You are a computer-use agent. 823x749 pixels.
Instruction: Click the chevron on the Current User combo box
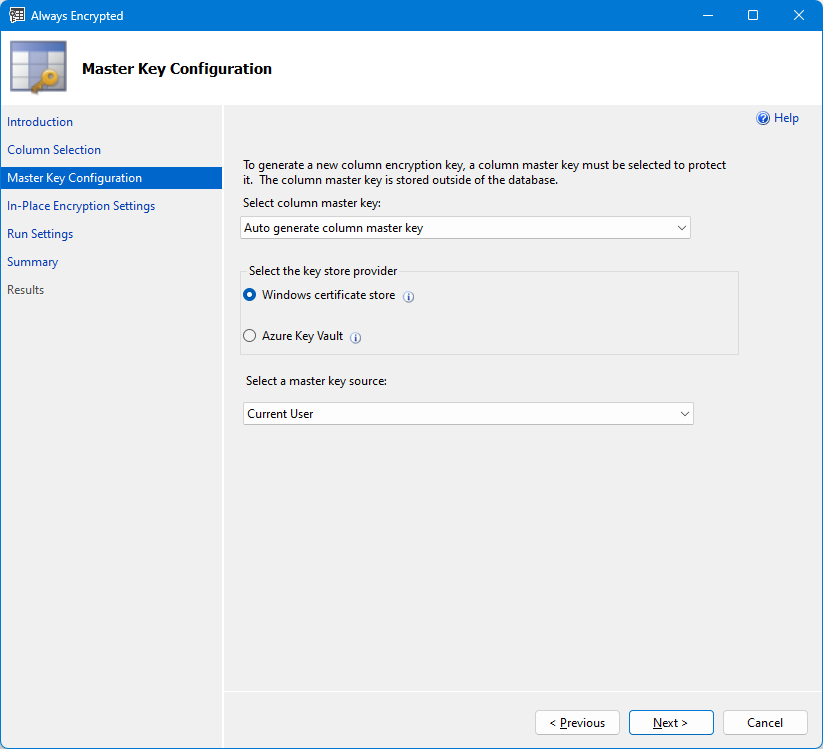(x=683, y=413)
